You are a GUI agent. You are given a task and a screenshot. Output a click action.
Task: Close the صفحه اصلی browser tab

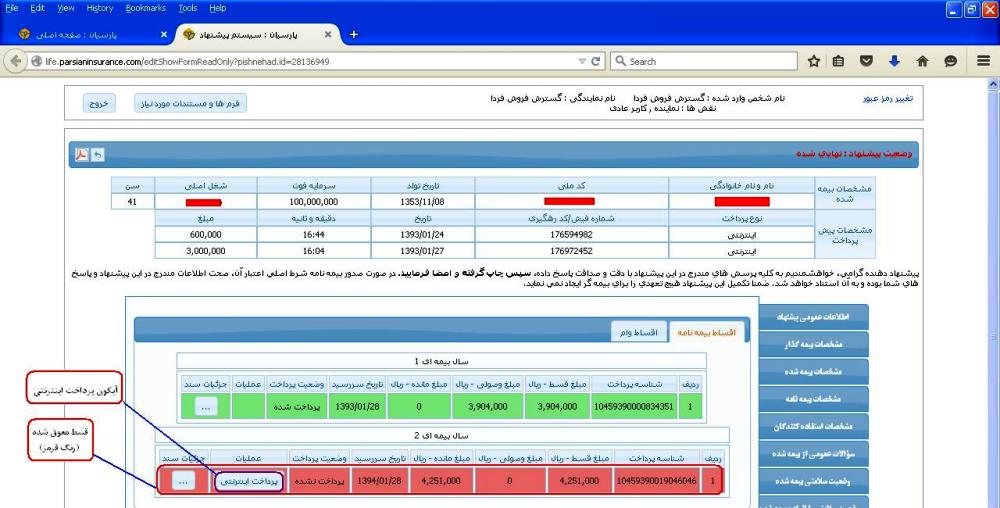(163, 34)
